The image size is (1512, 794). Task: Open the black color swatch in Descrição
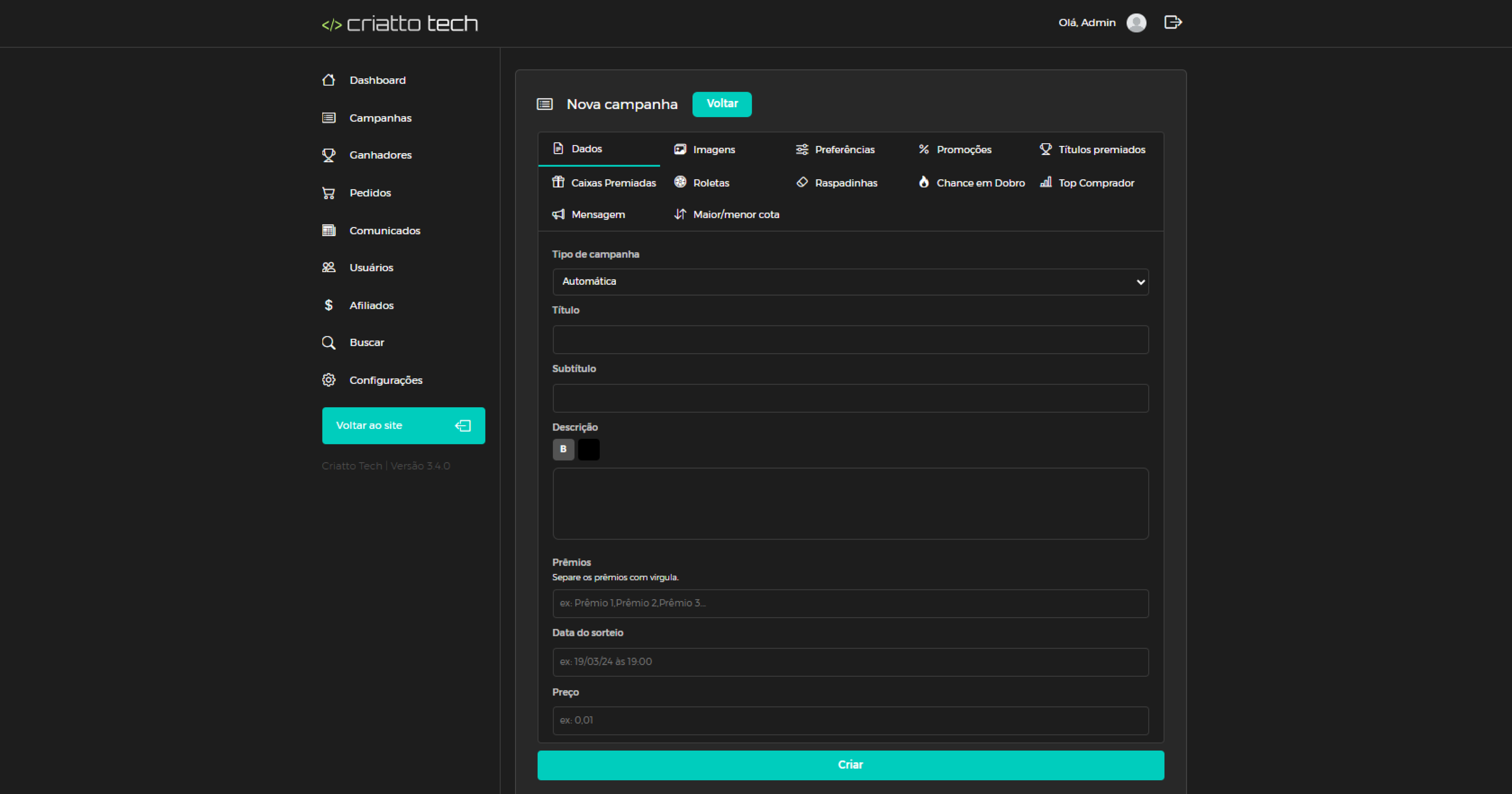[589, 449]
